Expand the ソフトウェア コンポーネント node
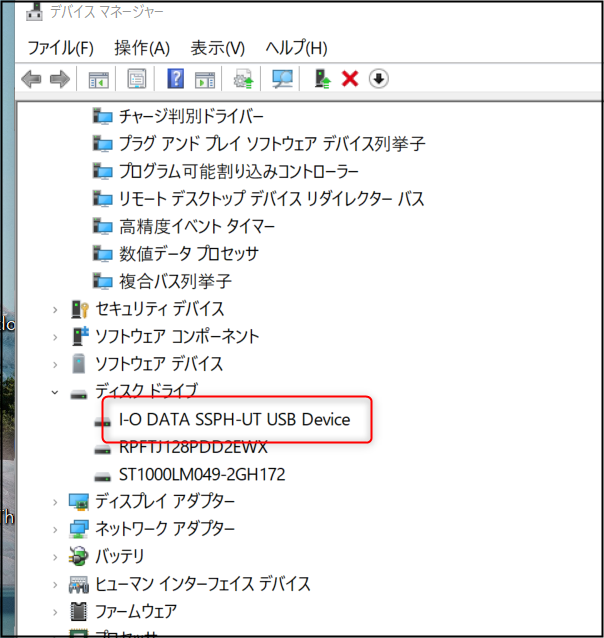Screen dimensions: 604x638 [x=55, y=337]
